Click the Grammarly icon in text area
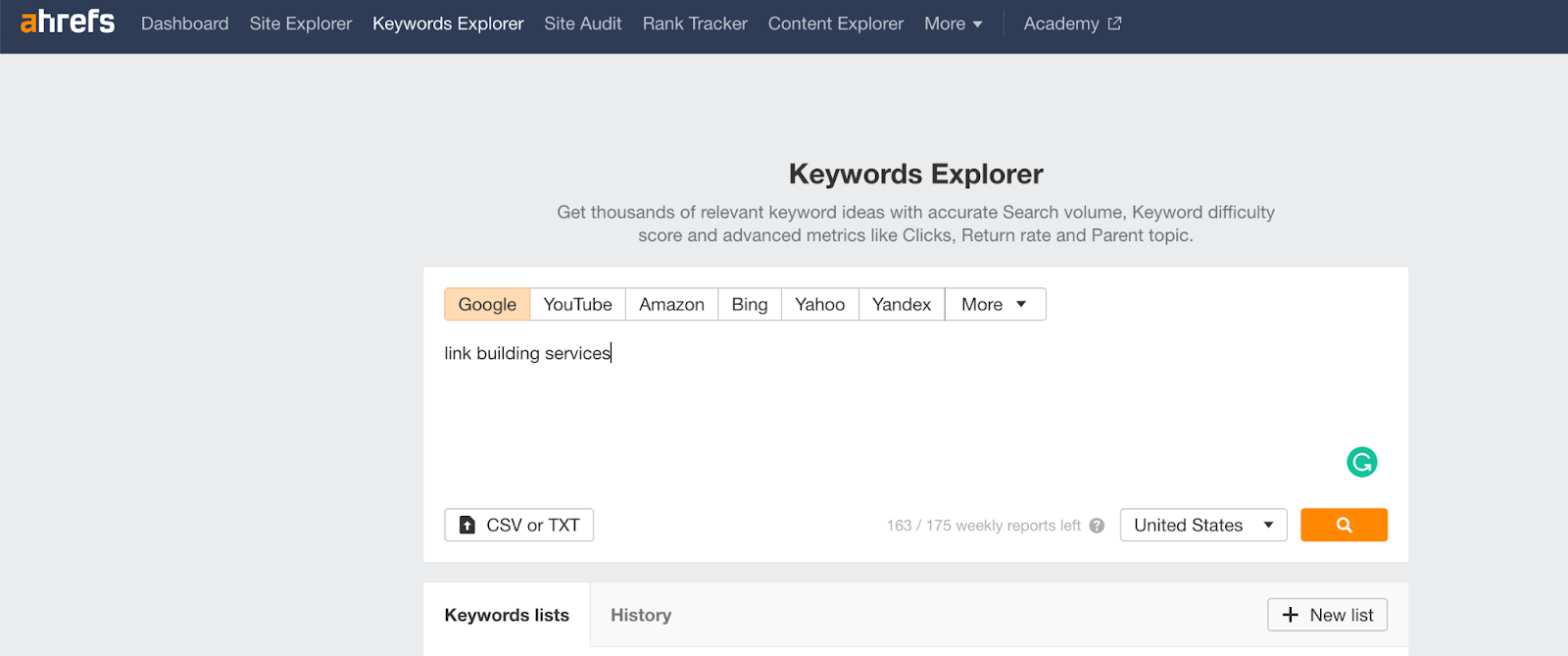This screenshot has width=1568, height=656. (x=1361, y=462)
